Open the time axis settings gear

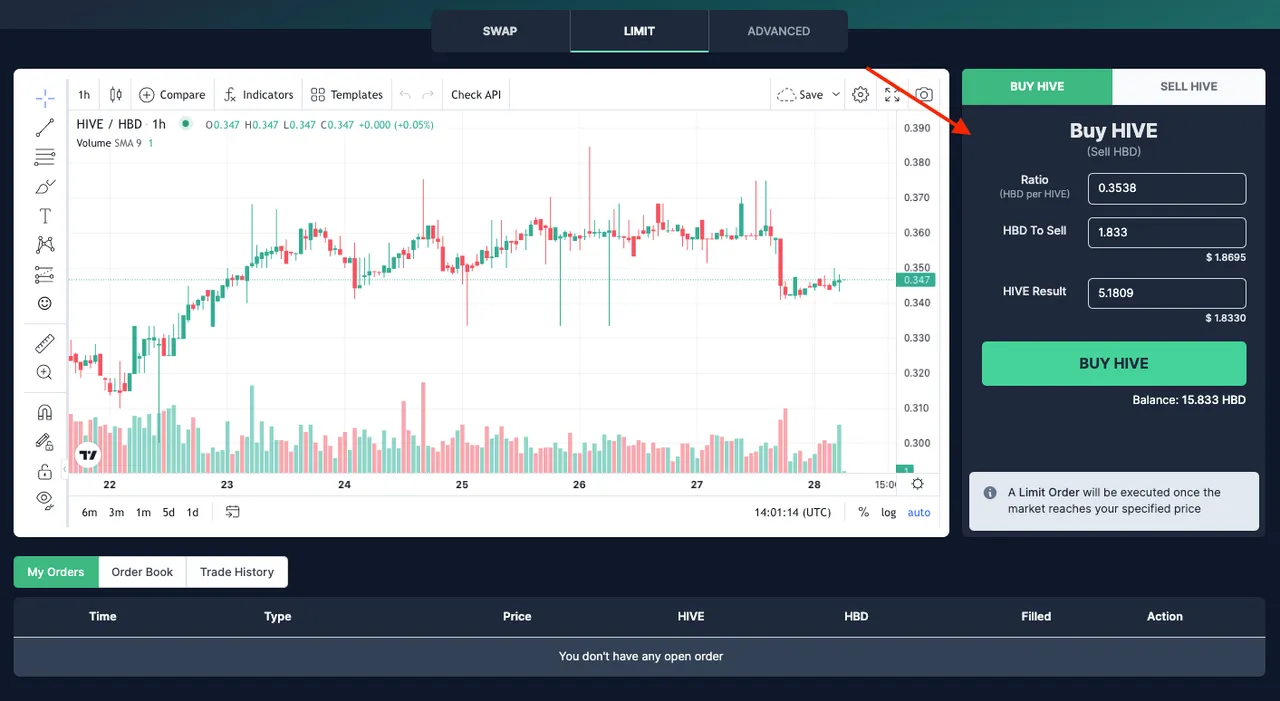tap(917, 484)
